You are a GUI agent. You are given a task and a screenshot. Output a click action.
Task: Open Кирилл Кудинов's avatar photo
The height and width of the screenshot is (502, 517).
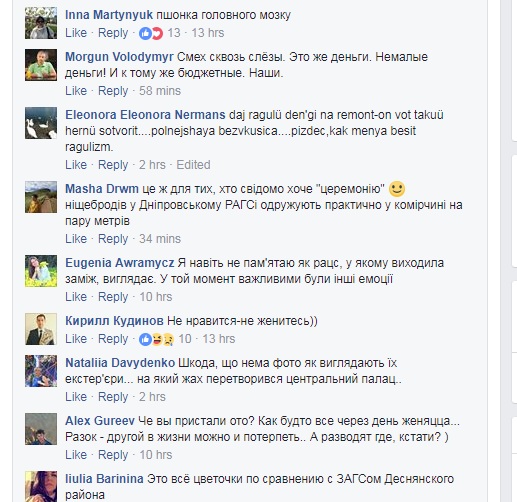coord(41,329)
